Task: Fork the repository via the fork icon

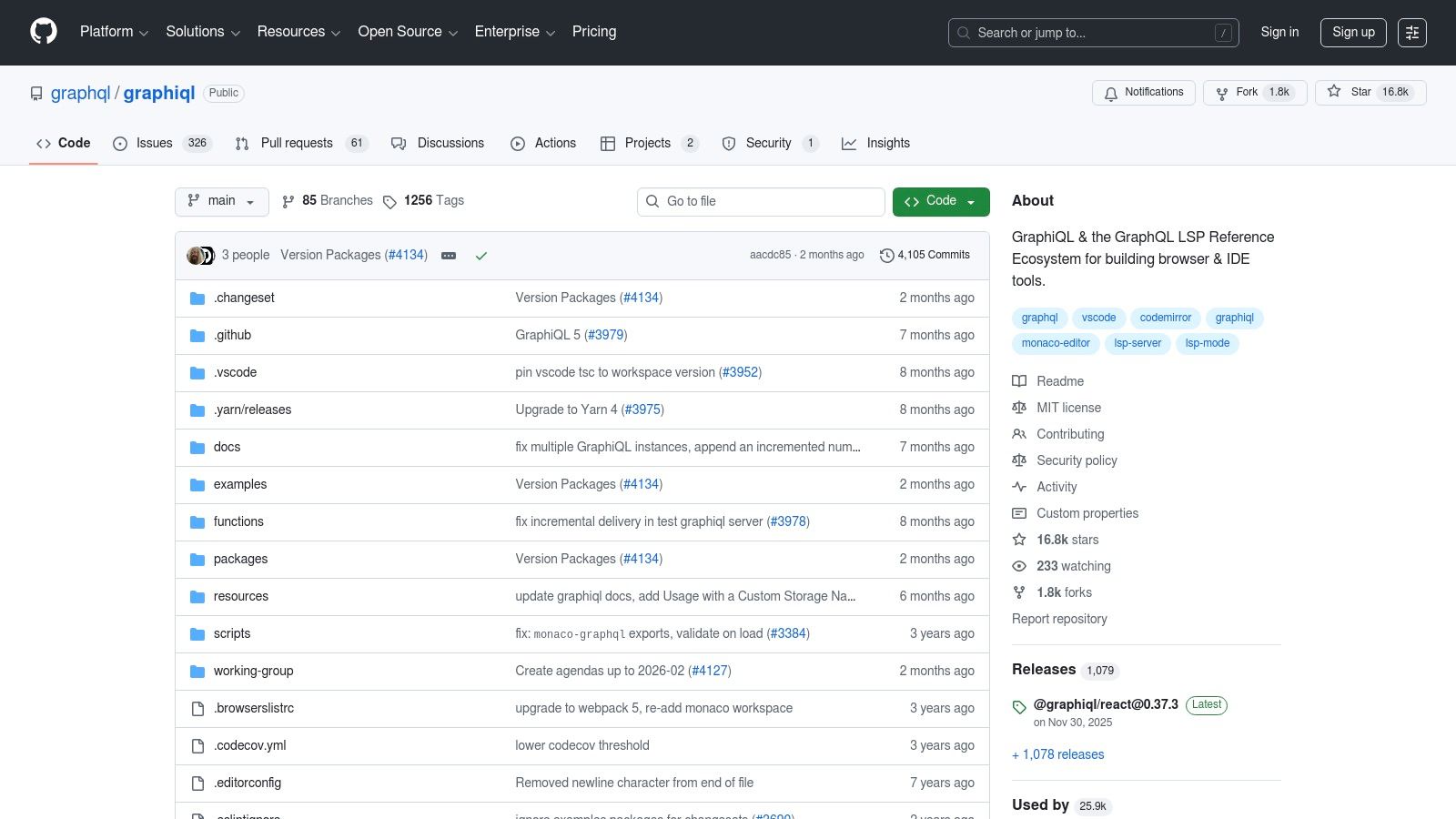Action: (1221, 93)
